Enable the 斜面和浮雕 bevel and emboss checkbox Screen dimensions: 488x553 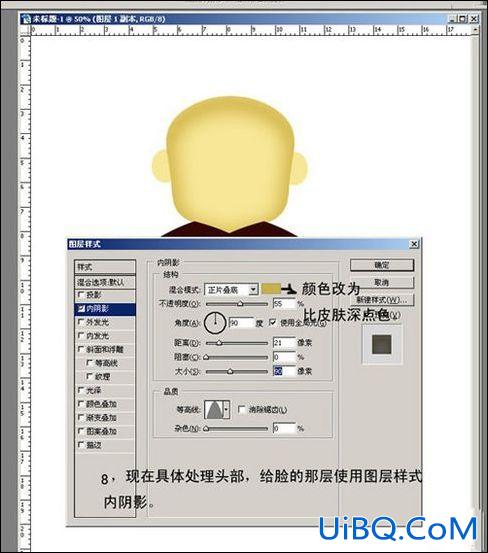tap(81, 349)
